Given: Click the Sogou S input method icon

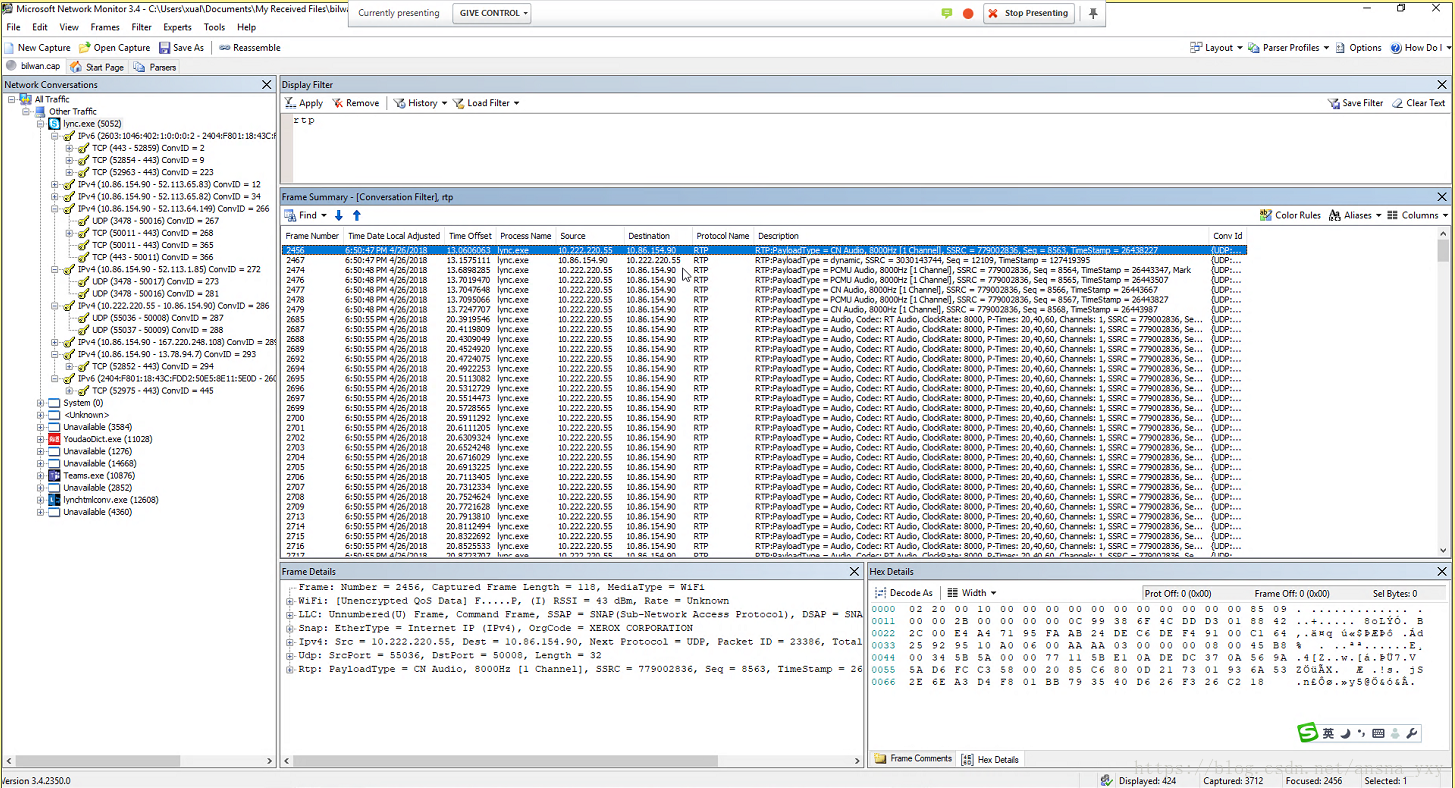Looking at the screenshot, I should point(1308,734).
